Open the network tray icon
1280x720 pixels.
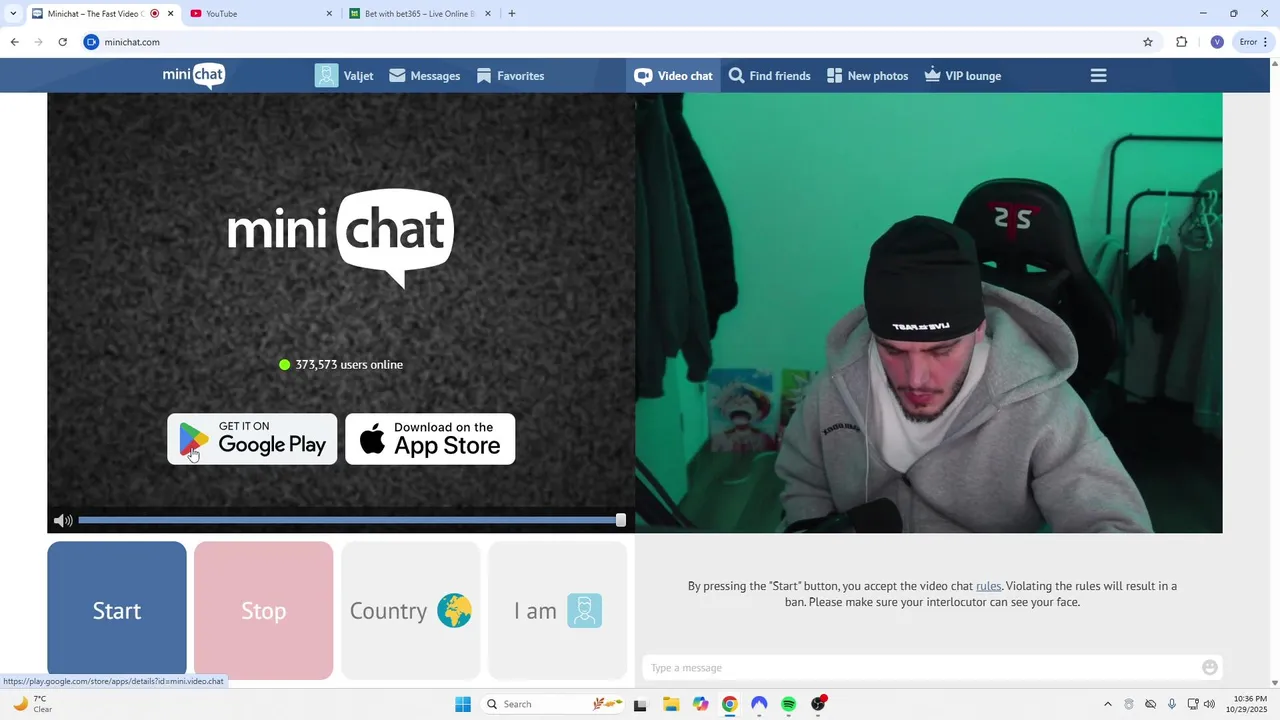1193,704
